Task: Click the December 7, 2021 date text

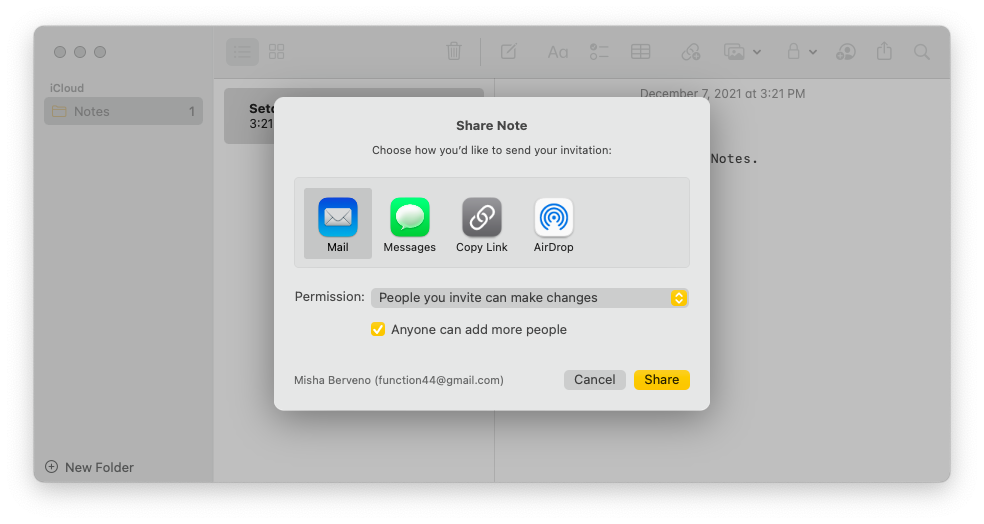Action: pos(722,94)
